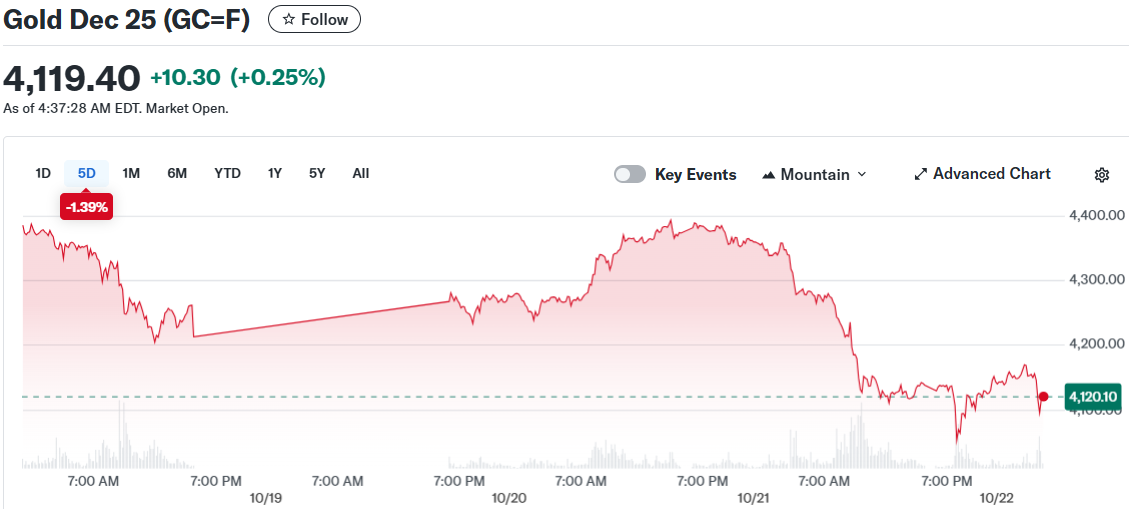Show the 5Y chart range
This screenshot has height=509, width=1129.
317,173
